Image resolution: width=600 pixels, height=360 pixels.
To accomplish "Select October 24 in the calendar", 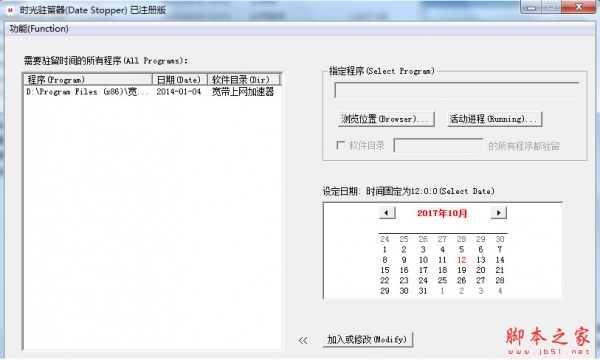I will click(423, 280).
